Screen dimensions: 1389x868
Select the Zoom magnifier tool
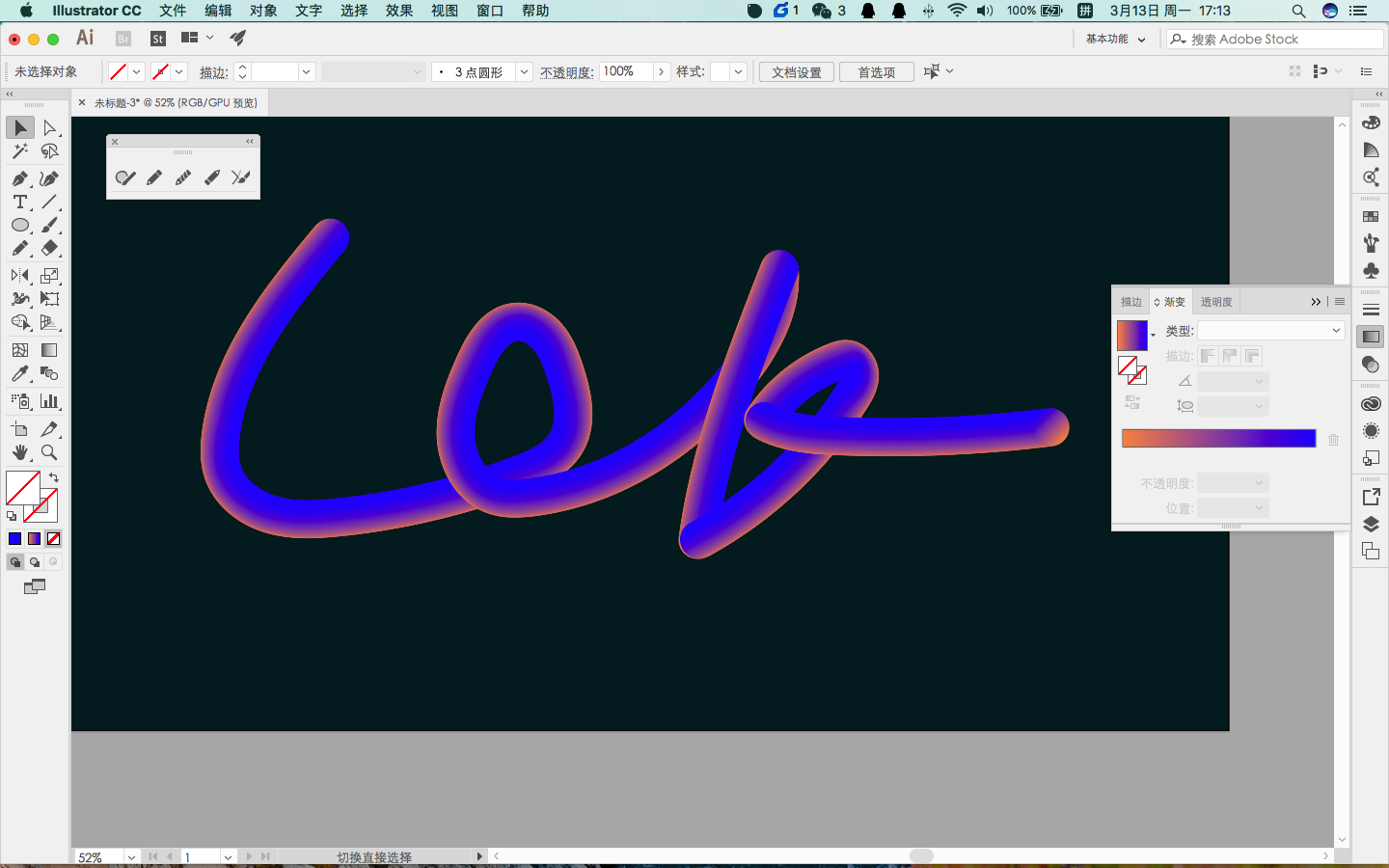point(50,452)
